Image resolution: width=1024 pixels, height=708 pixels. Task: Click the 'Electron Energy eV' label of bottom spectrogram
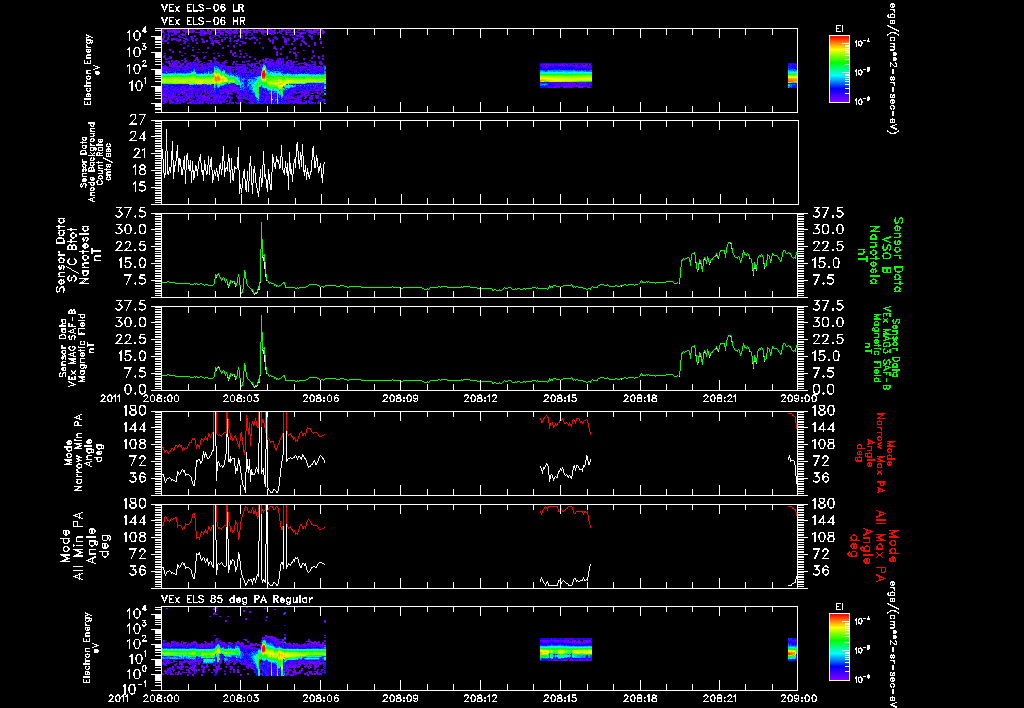(90, 648)
